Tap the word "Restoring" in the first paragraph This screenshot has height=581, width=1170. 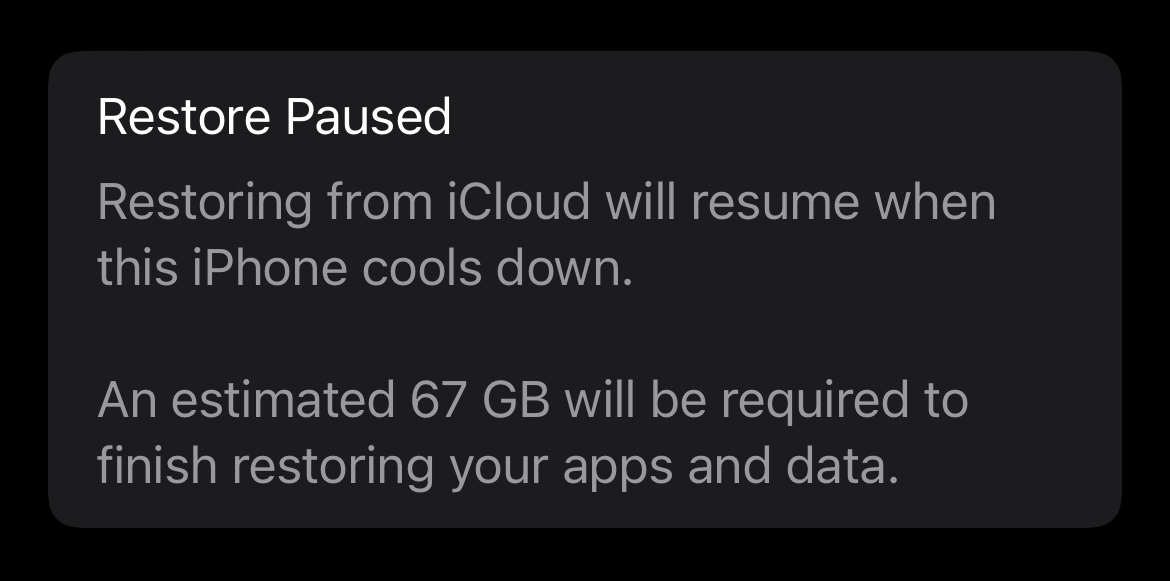point(205,203)
